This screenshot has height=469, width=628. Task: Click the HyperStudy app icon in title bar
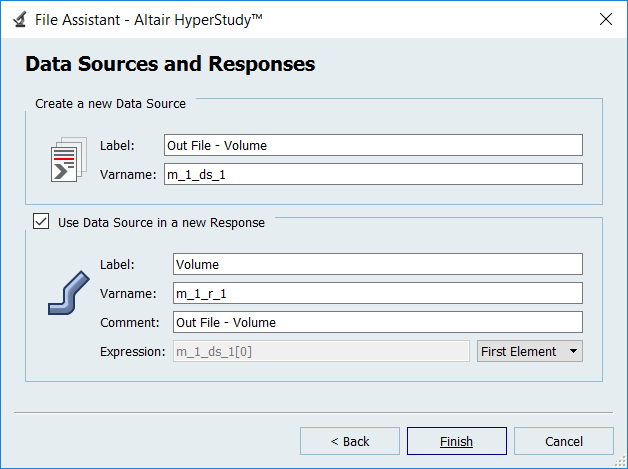click(x=18, y=19)
